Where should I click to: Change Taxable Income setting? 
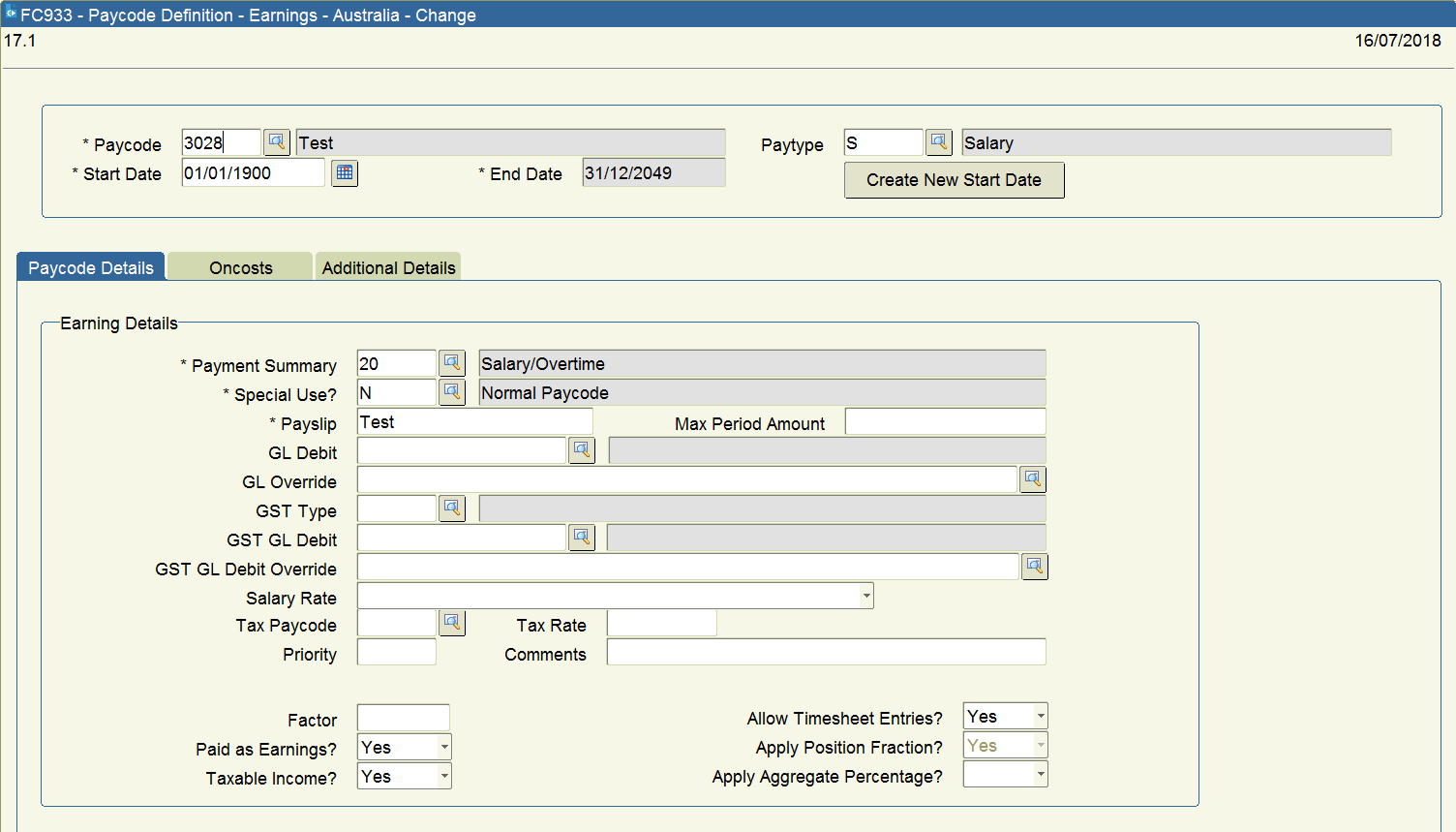point(443,775)
